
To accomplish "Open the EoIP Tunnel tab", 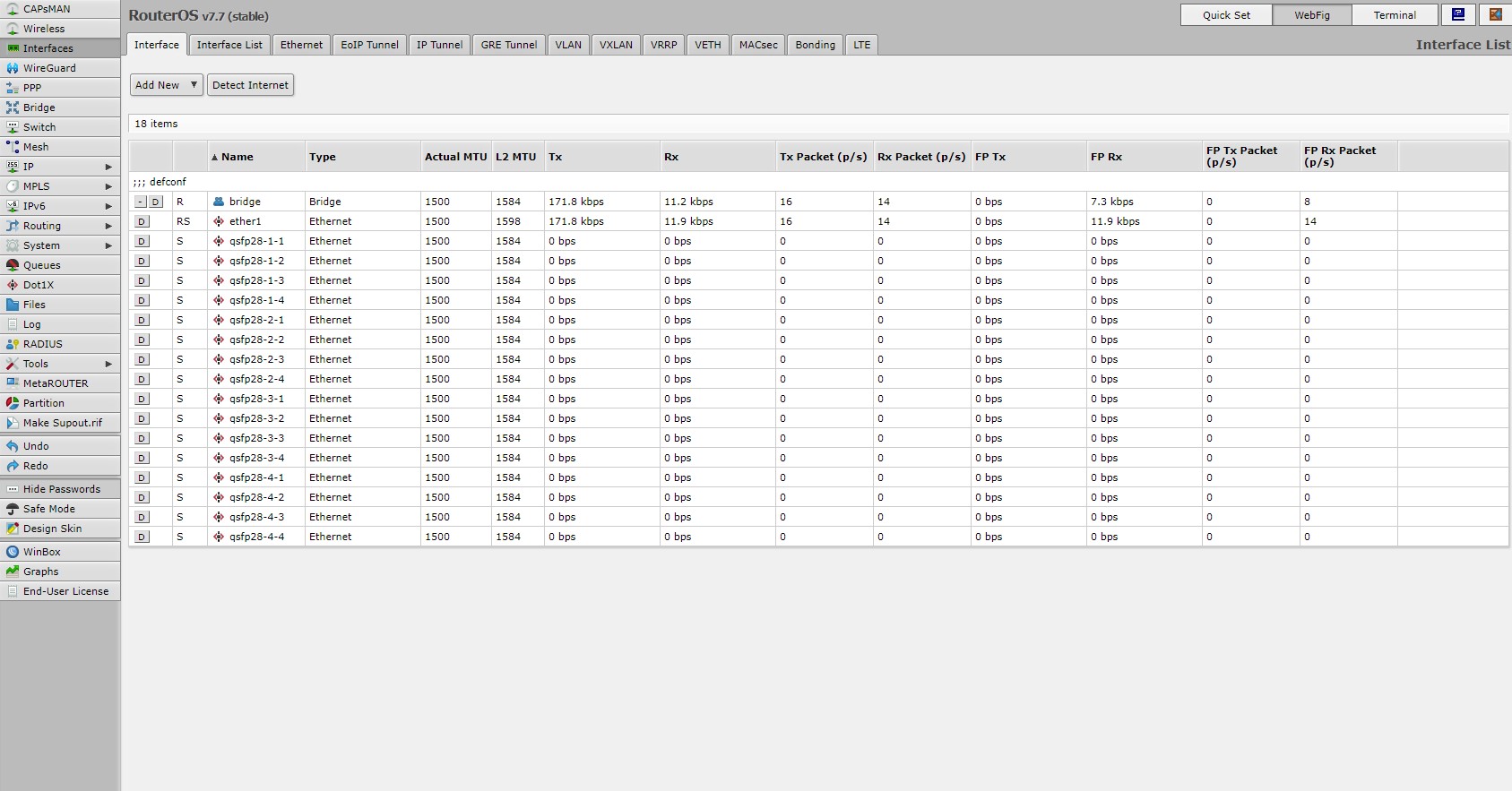I will tap(369, 45).
